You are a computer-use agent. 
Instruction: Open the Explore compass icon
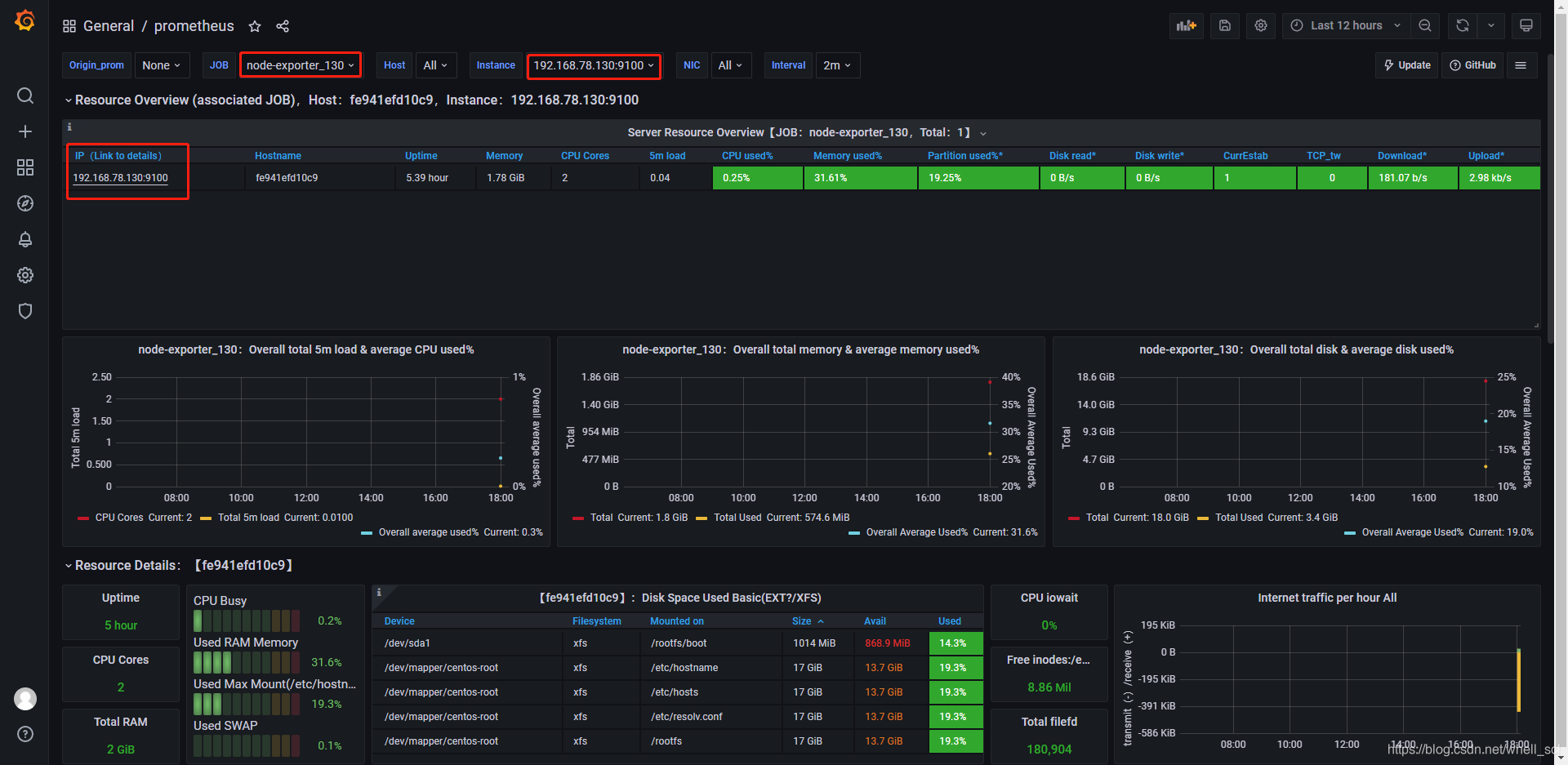point(25,203)
